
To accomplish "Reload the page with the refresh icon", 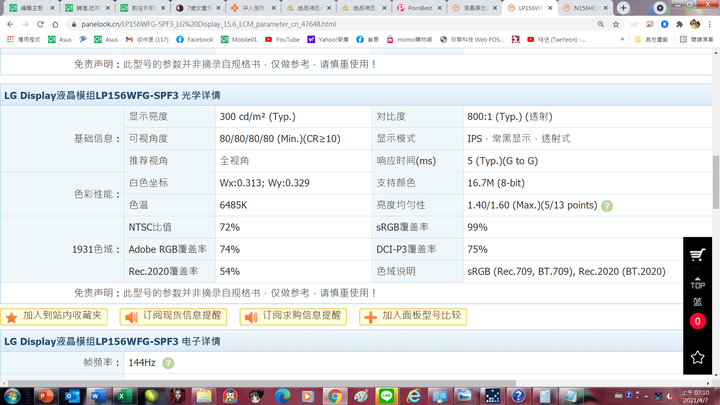I will (x=40, y=24).
